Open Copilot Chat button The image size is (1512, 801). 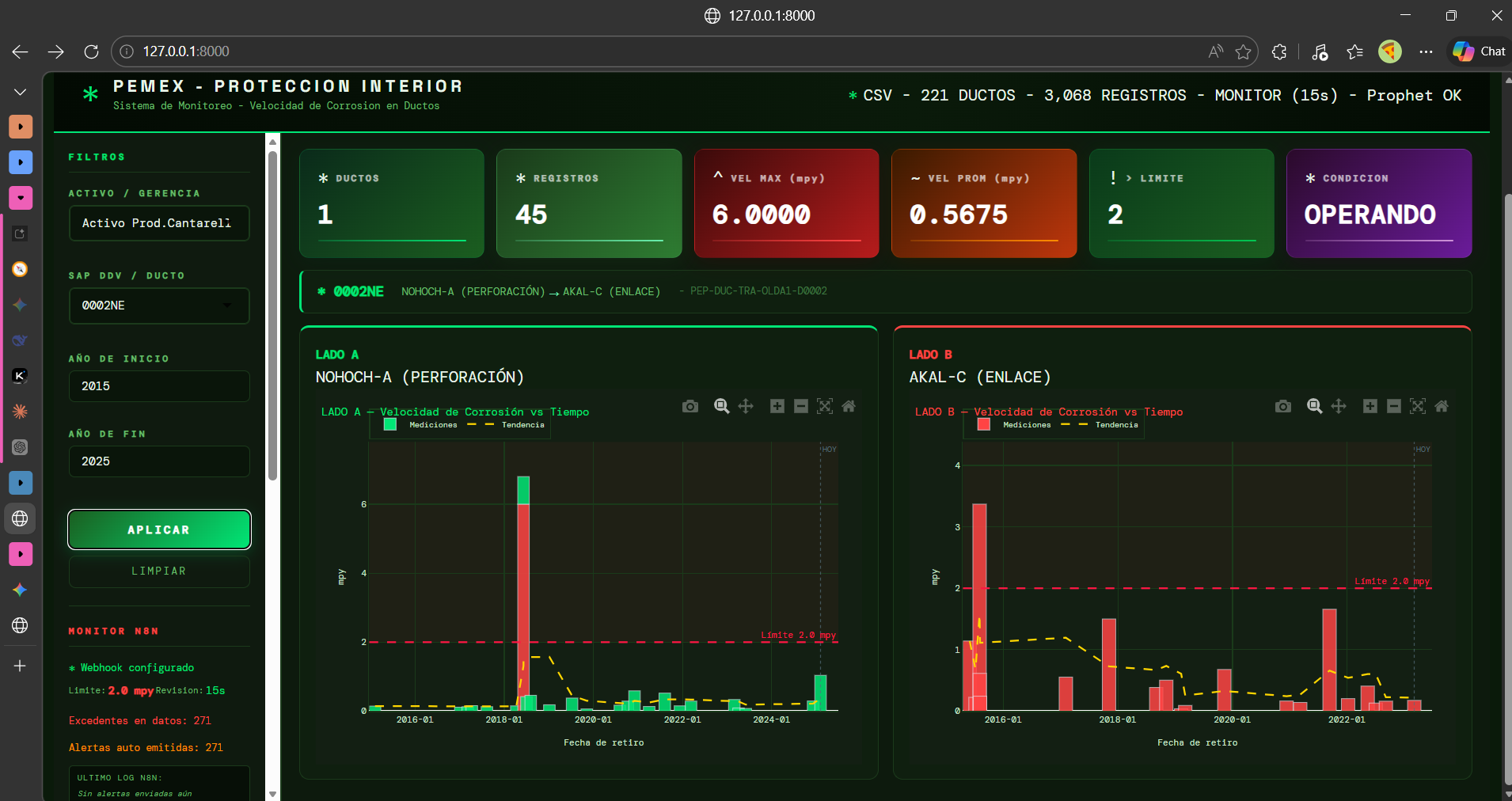click(1479, 51)
